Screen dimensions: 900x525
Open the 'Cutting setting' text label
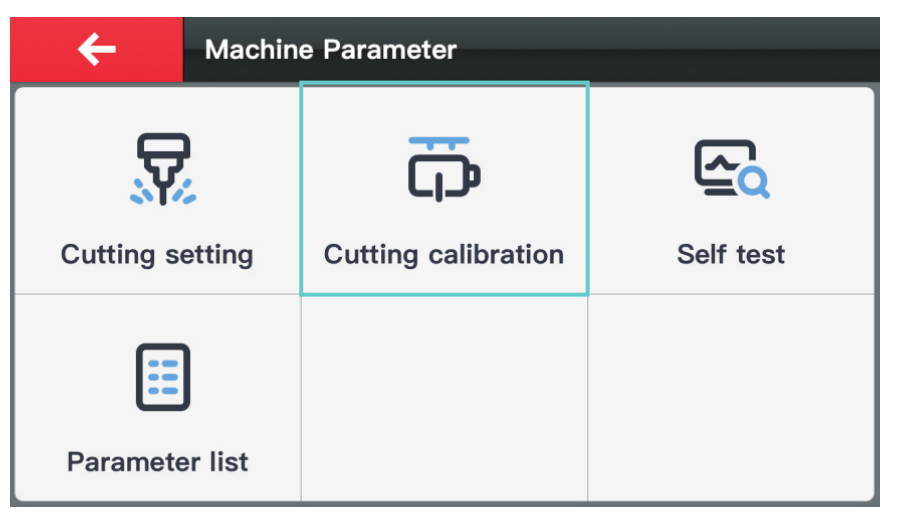157,255
